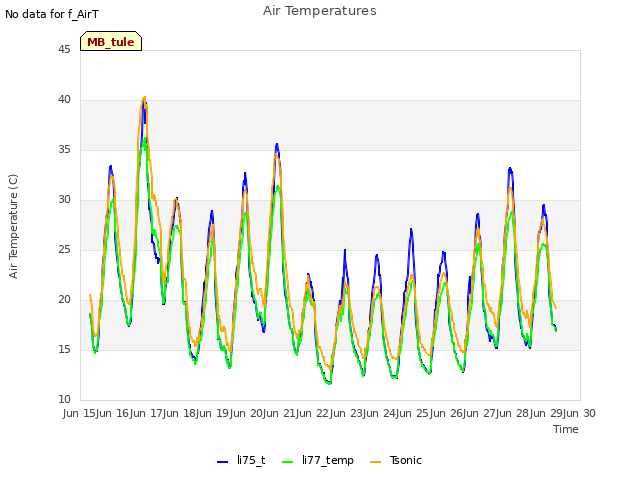
Task: Click the li77_temp green legend swatch
Action: [287, 462]
